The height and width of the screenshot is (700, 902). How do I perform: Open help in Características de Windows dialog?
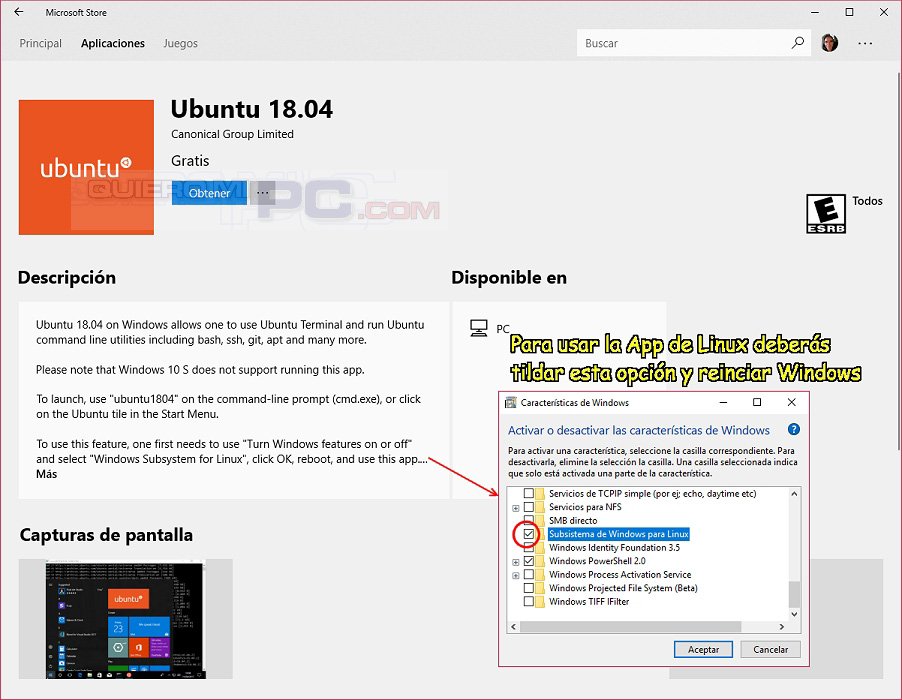[x=793, y=429]
